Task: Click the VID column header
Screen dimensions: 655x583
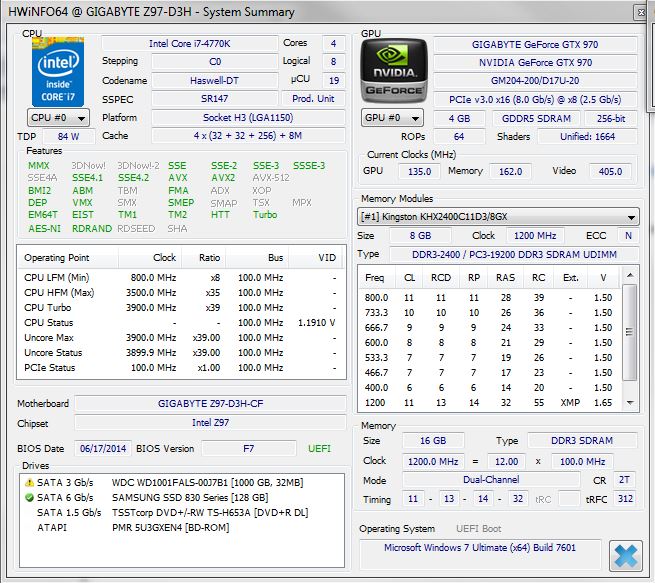Action: point(316,258)
